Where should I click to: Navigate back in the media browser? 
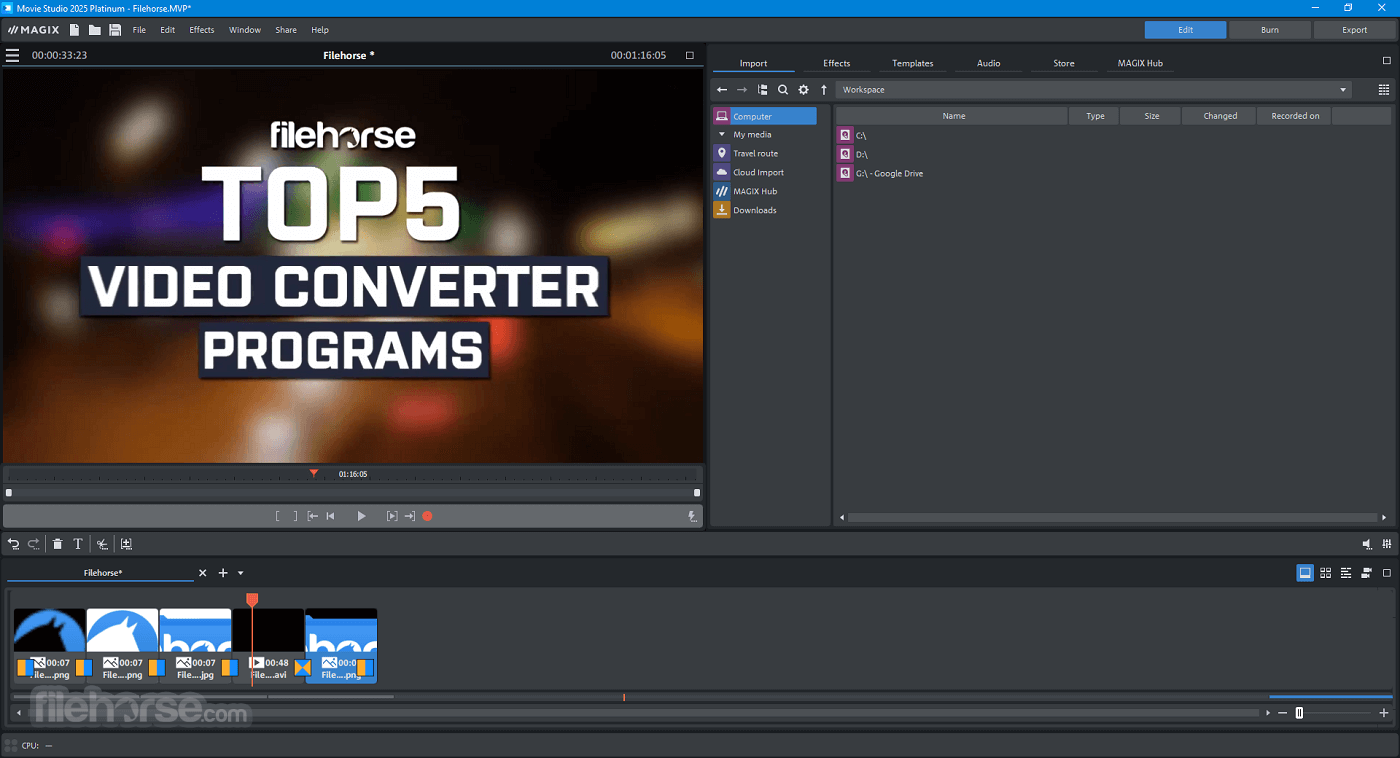722,90
